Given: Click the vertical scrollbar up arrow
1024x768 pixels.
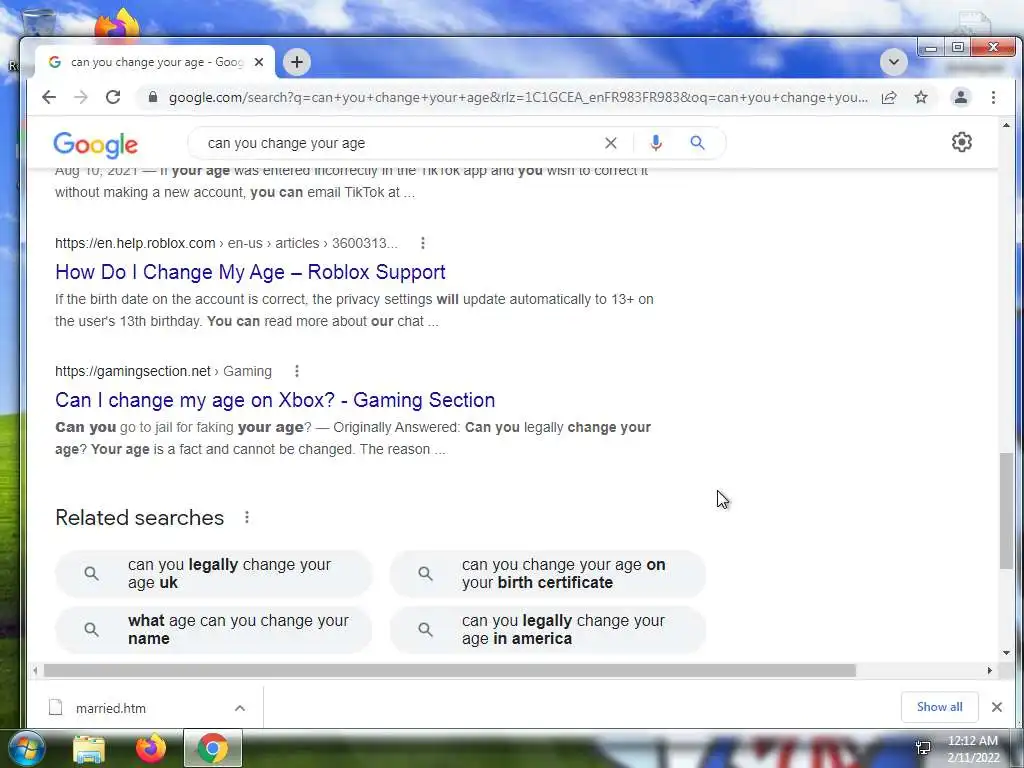Looking at the screenshot, I should 1006,125.
